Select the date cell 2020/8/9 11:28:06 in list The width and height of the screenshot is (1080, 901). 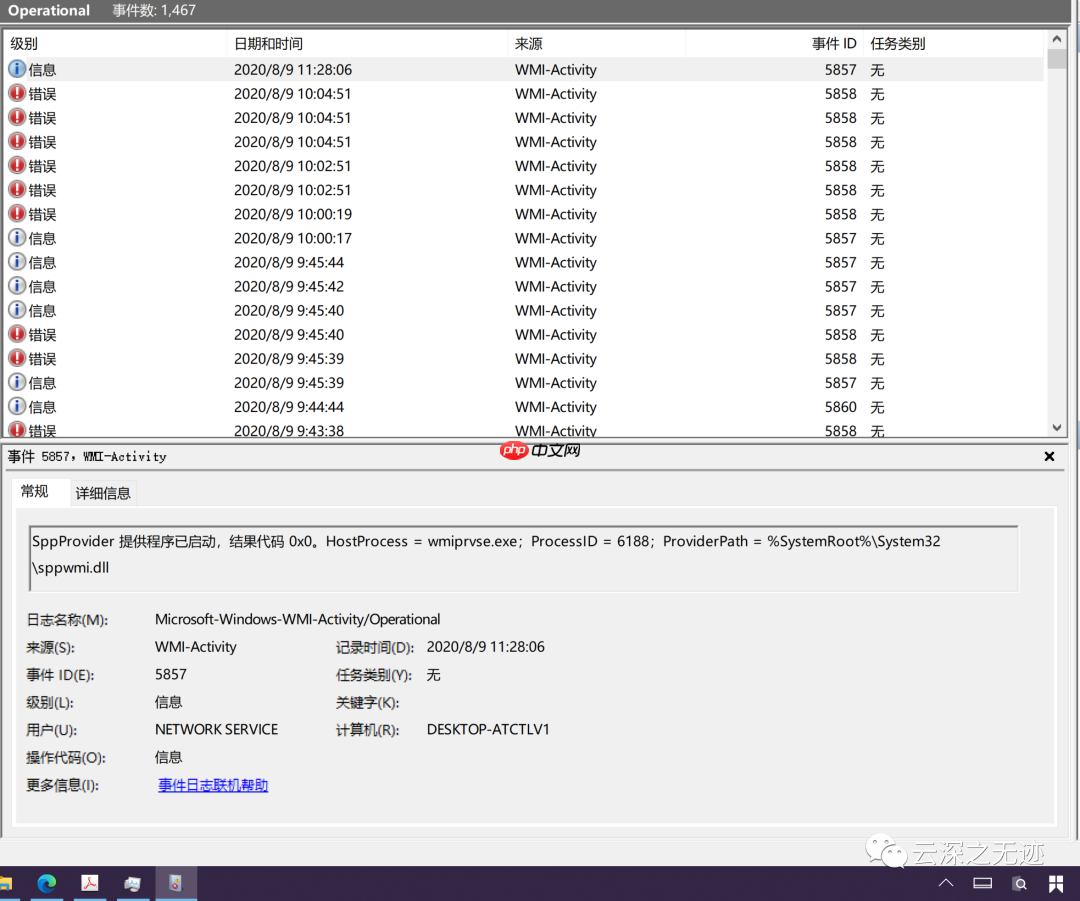tap(293, 70)
